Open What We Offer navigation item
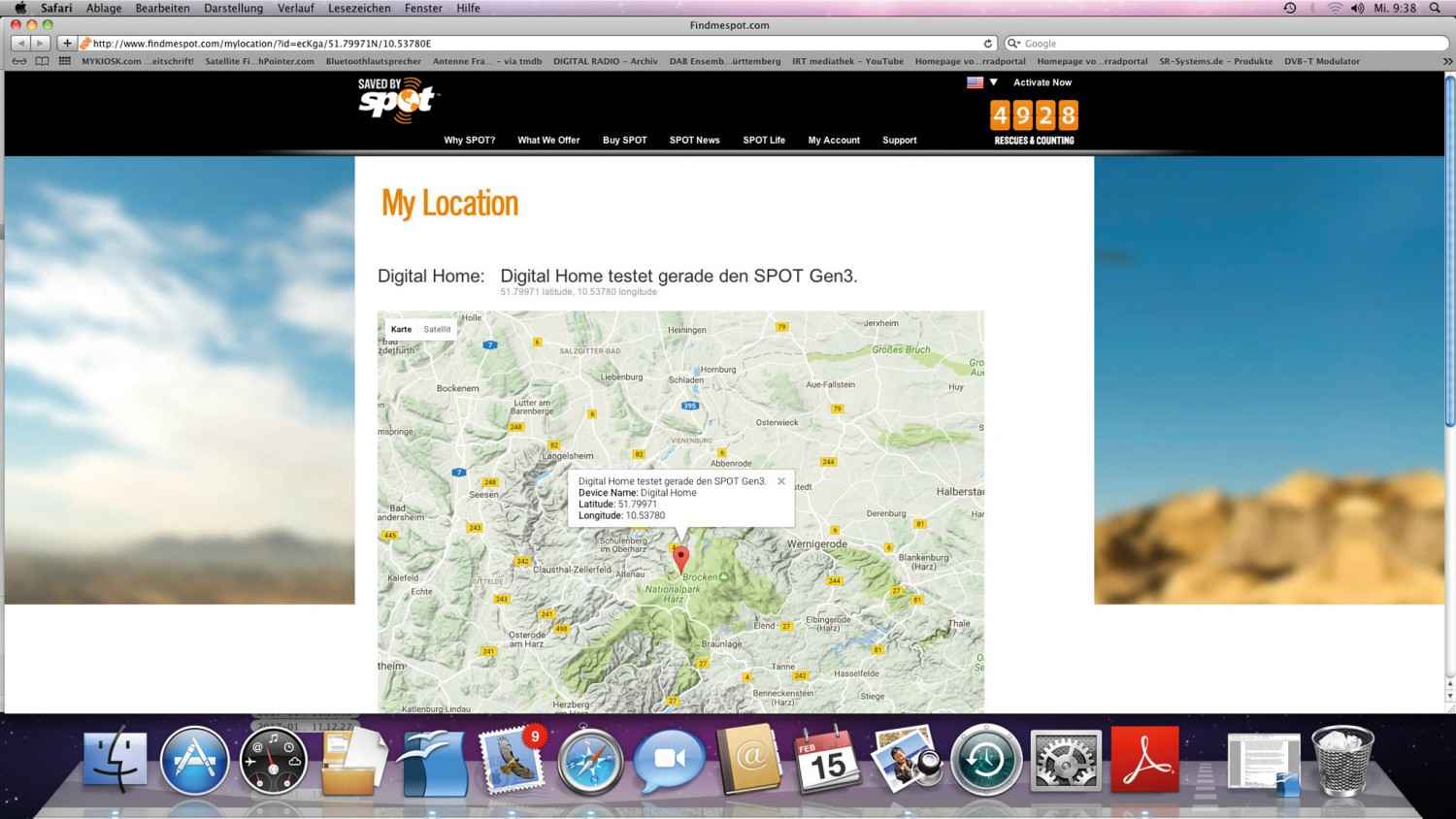This screenshot has width=1456, height=819. coord(548,140)
